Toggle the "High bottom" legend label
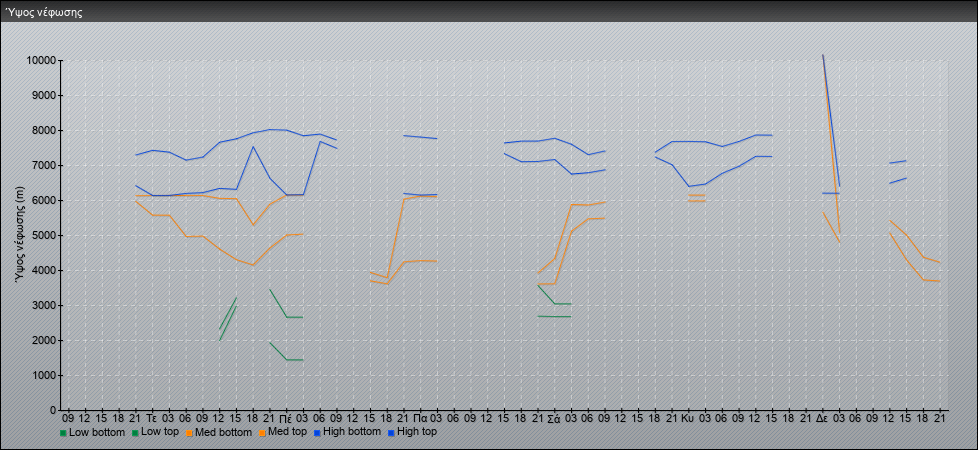The height and width of the screenshot is (450, 978). pyautogui.click(x=351, y=432)
